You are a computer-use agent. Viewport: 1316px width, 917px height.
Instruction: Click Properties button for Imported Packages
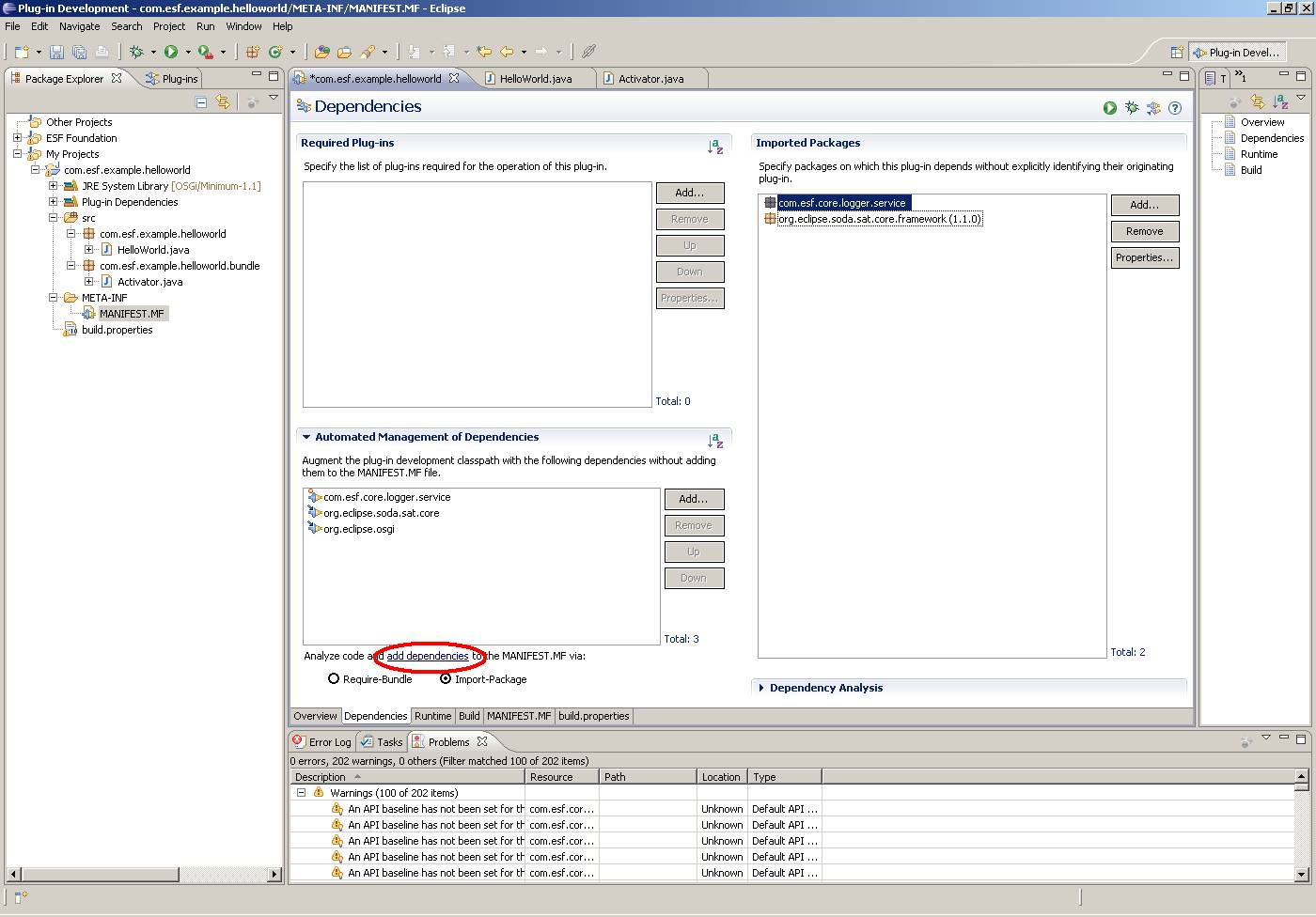pos(1145,257)
